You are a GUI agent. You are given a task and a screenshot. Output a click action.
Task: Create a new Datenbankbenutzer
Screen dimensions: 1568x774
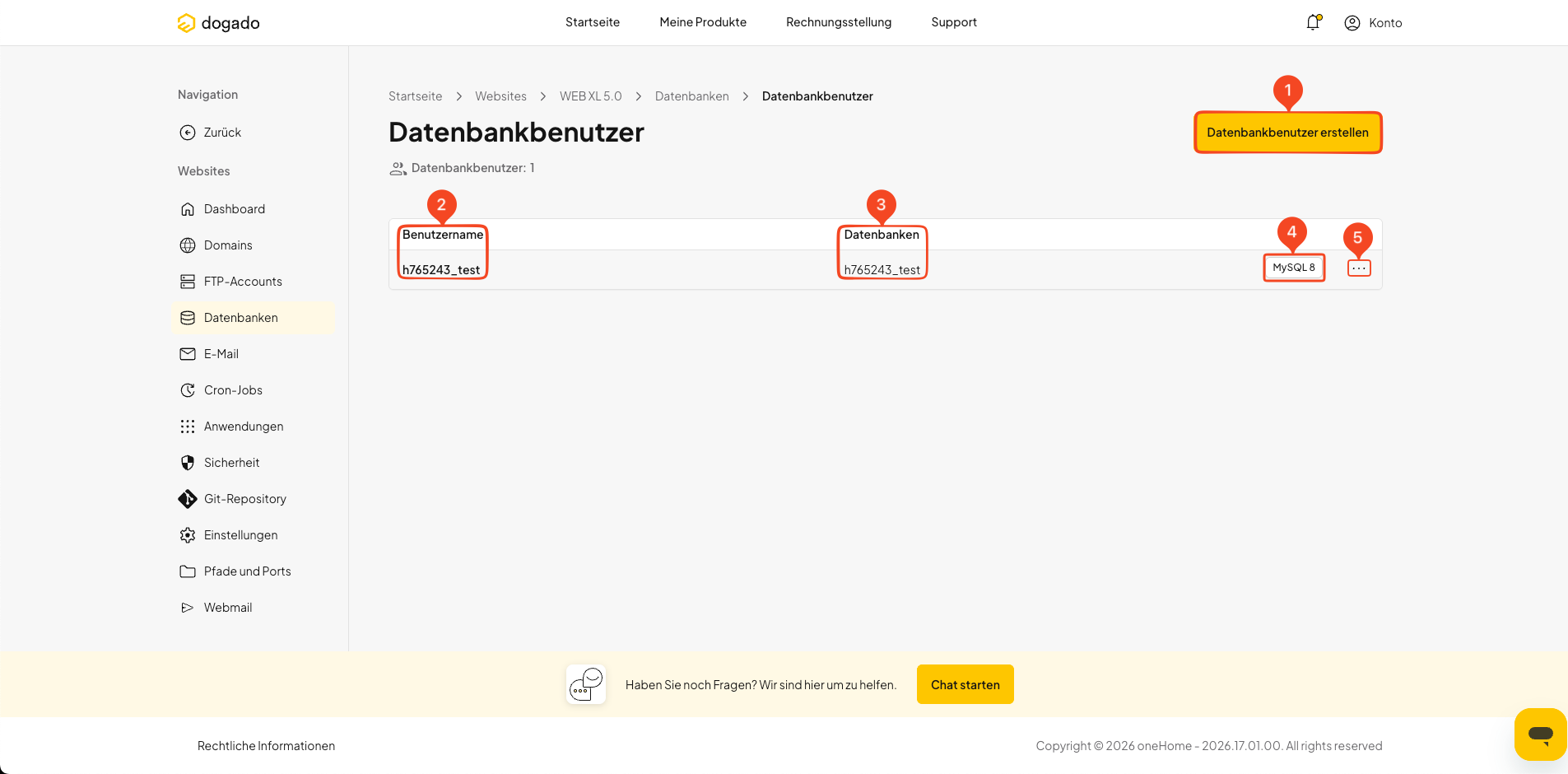(1288, 133)
